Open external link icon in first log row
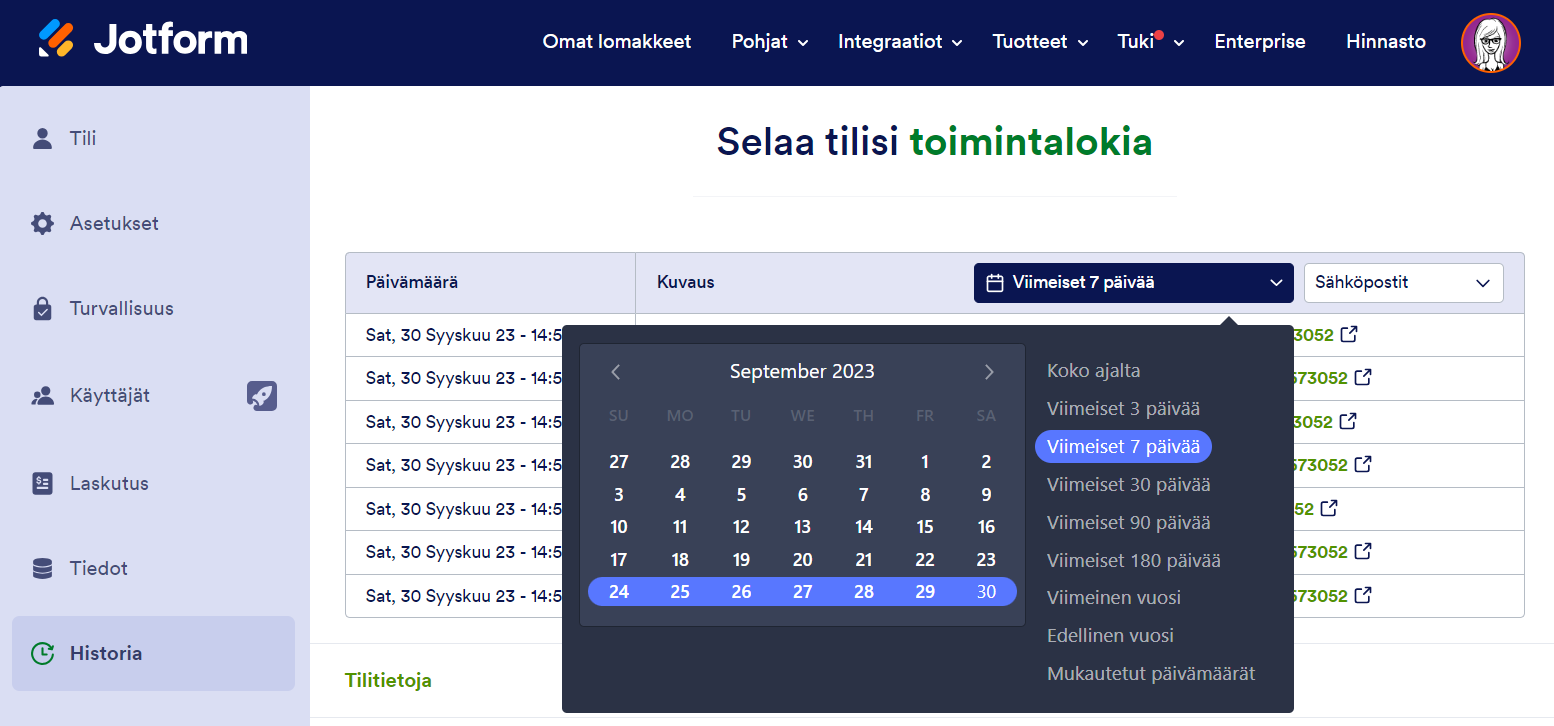 coord(1349,334)
